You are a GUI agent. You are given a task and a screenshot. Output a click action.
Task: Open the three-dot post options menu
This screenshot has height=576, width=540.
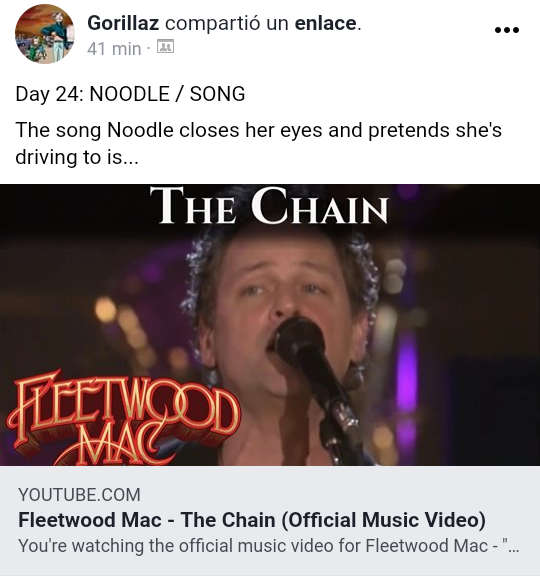pos(507,30)
